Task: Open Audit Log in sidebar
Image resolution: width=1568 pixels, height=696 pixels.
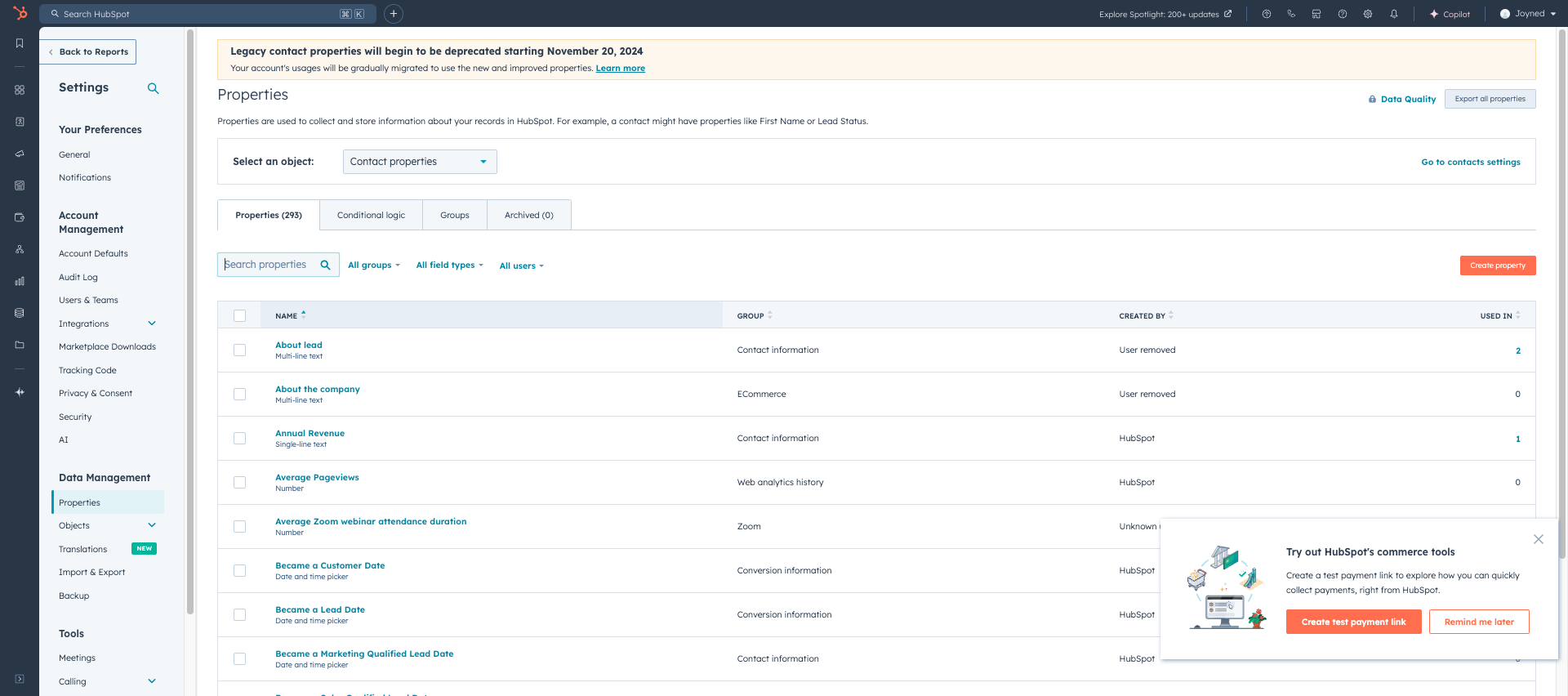Action: [x=78, y=277]
